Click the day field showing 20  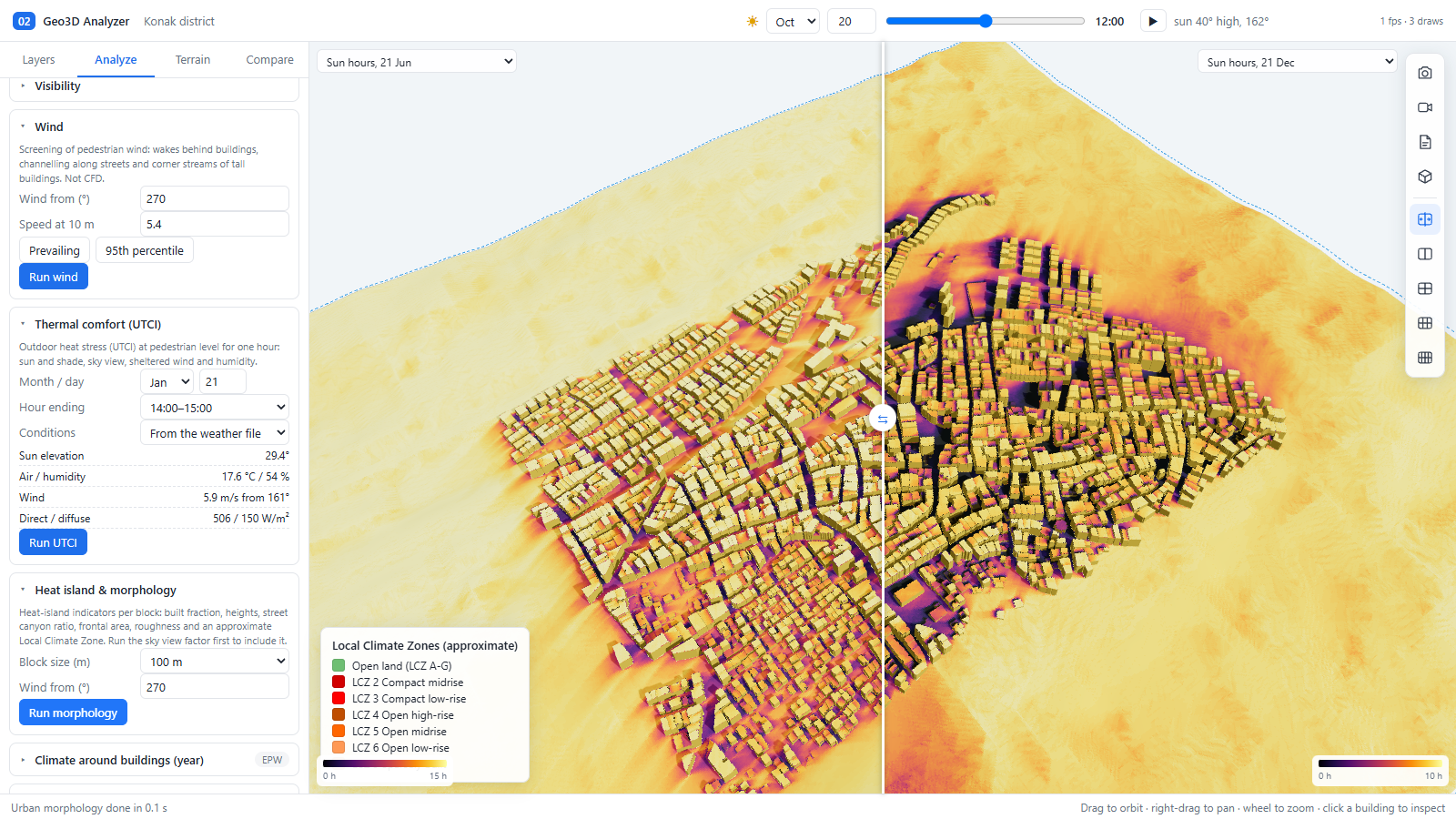tap(851, 21)
